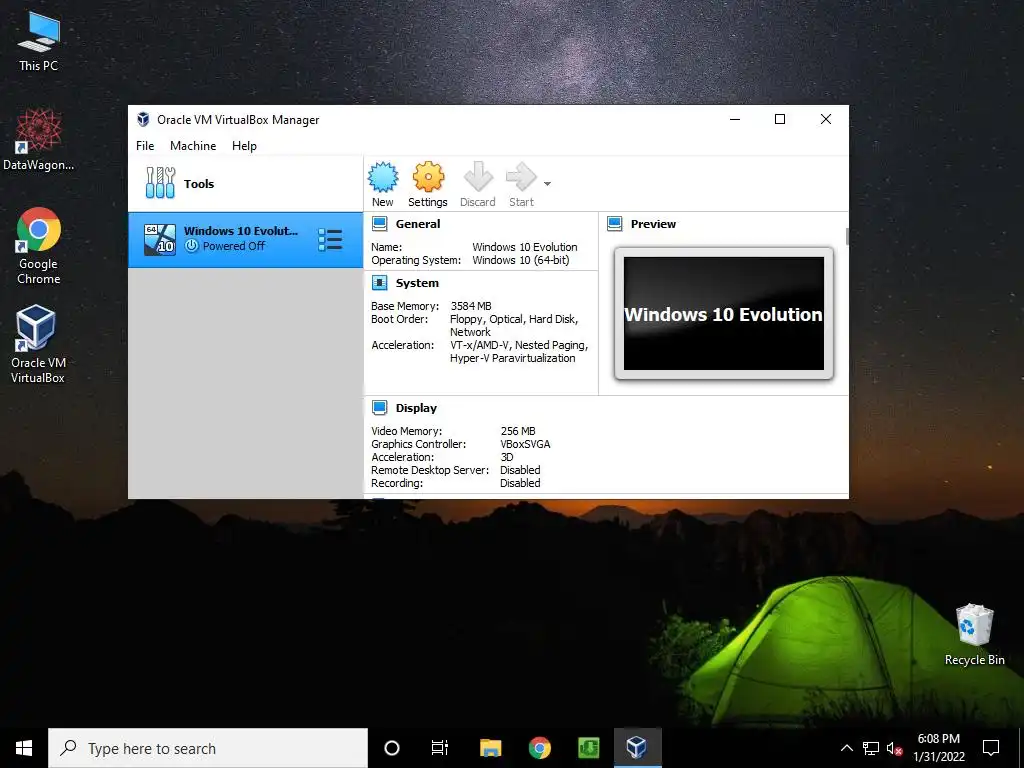Click the Preview section header

pyautogui.click(x=653, y=224)
